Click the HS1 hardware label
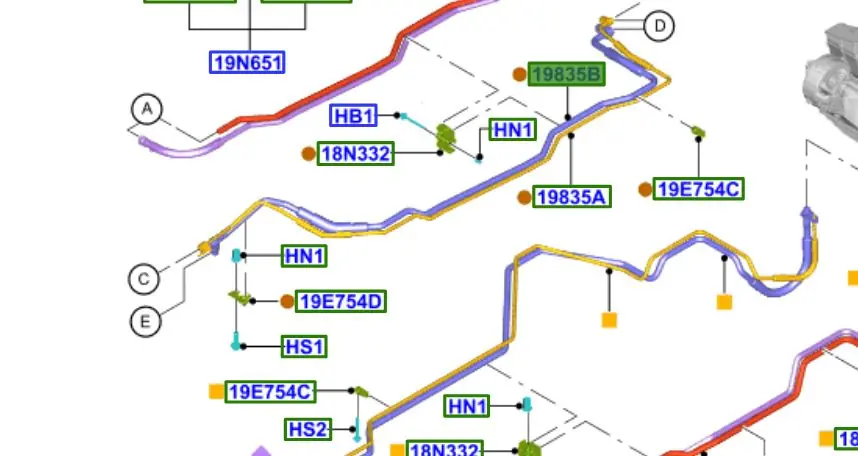Screen dimensions: 858x456 (305, 347)
